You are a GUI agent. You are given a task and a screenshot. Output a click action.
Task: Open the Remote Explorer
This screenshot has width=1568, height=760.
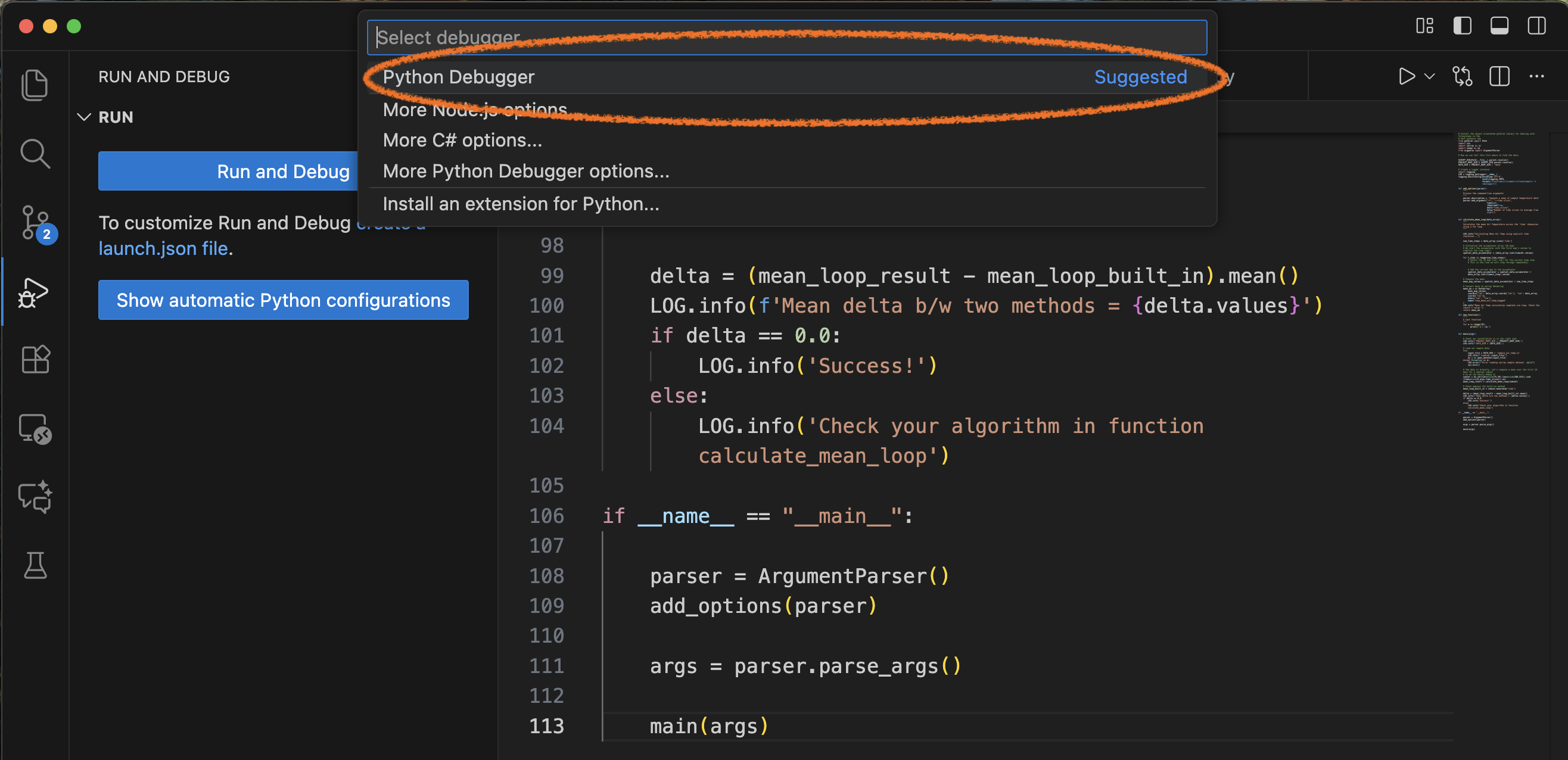tap(35, 429)
